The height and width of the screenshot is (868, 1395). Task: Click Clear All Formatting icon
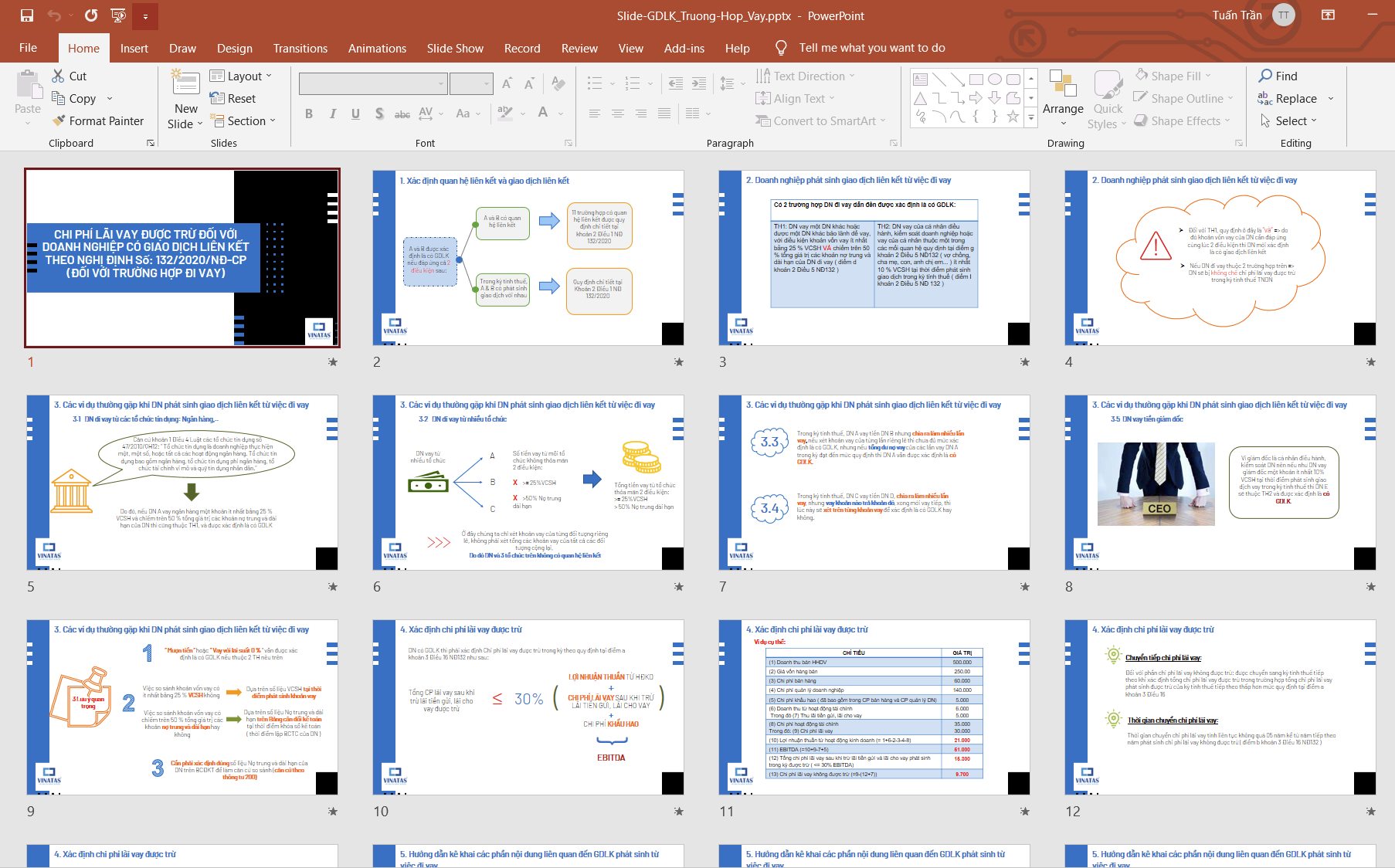(558, 83)
